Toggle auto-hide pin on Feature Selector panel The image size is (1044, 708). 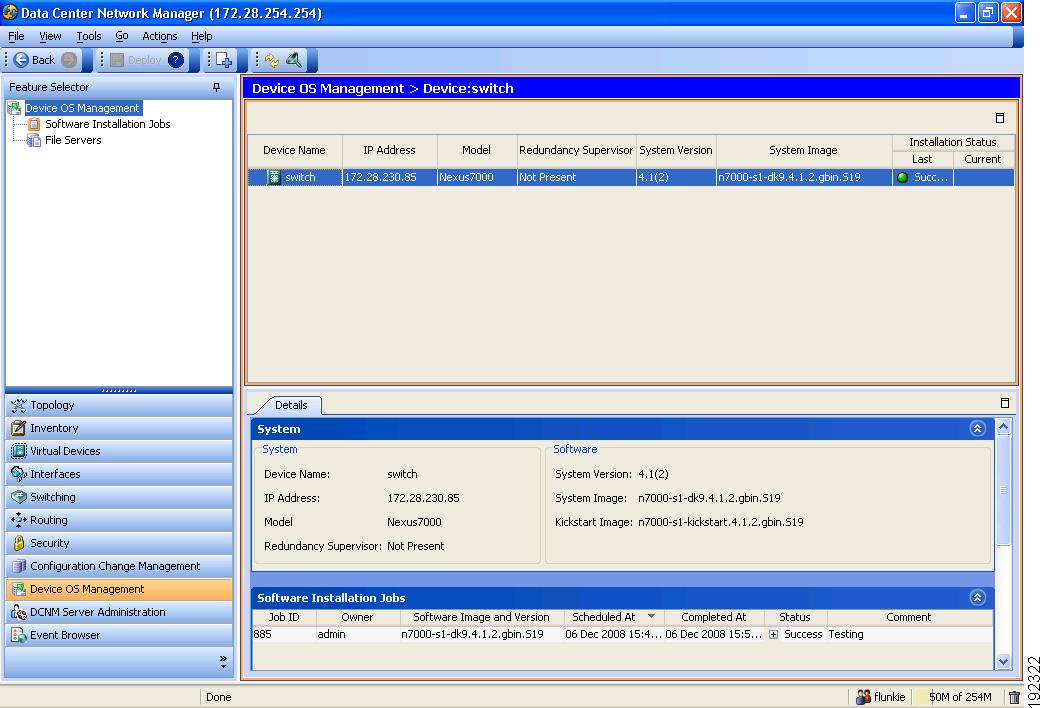[214, 86]
